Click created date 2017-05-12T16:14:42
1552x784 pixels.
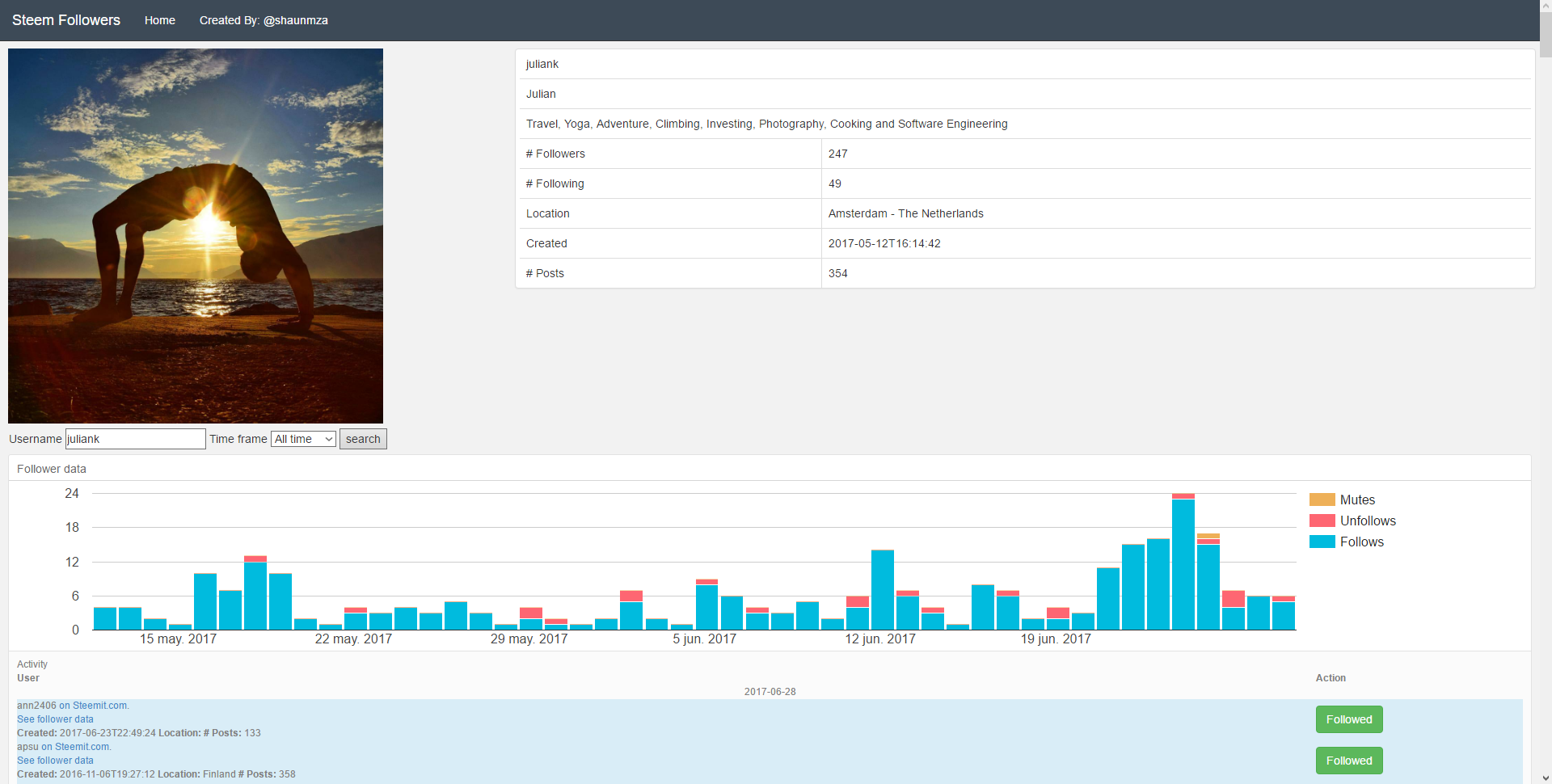pyautogui.click(x=884, y=243)
